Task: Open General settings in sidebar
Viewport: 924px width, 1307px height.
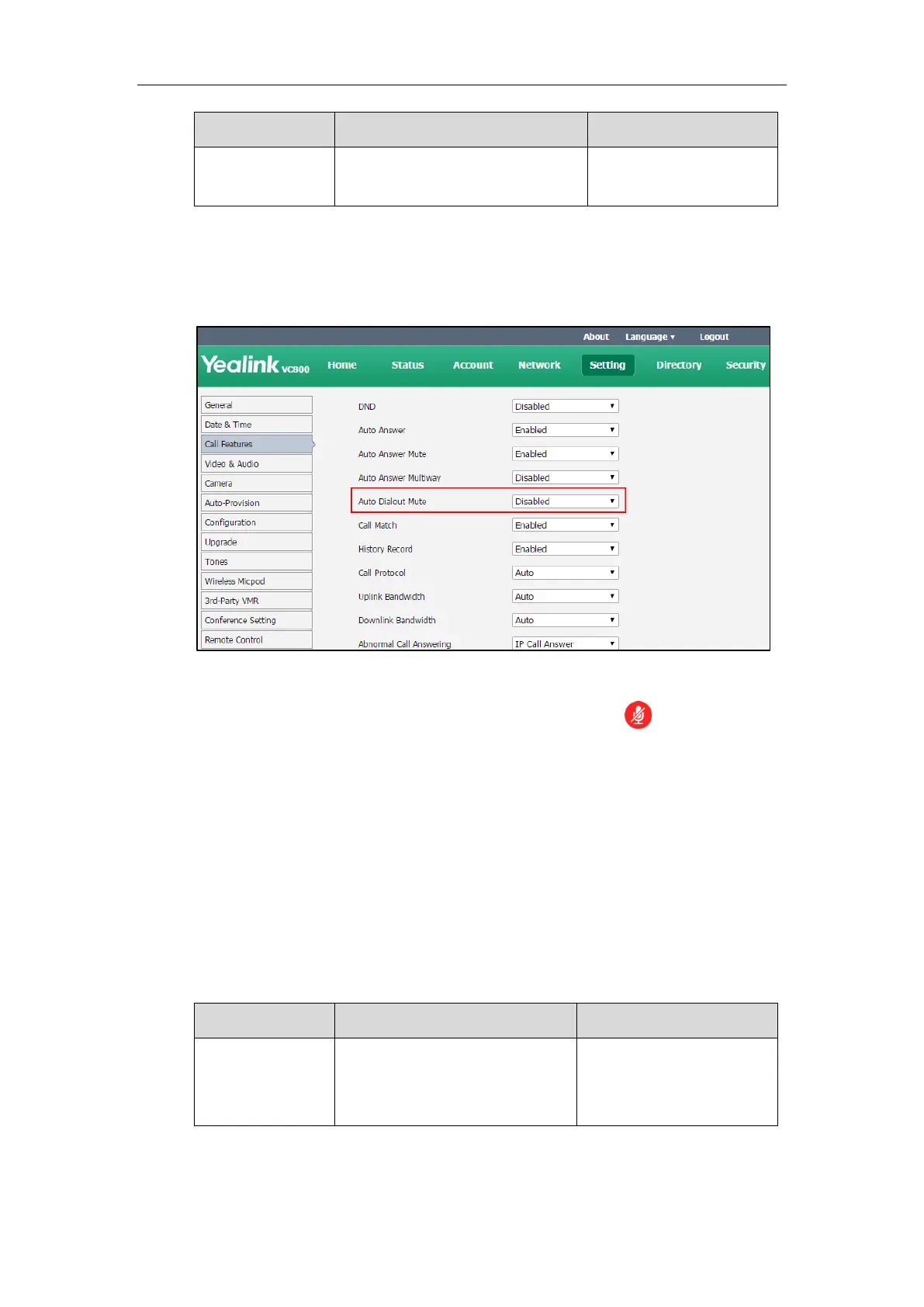Action: 257,405
